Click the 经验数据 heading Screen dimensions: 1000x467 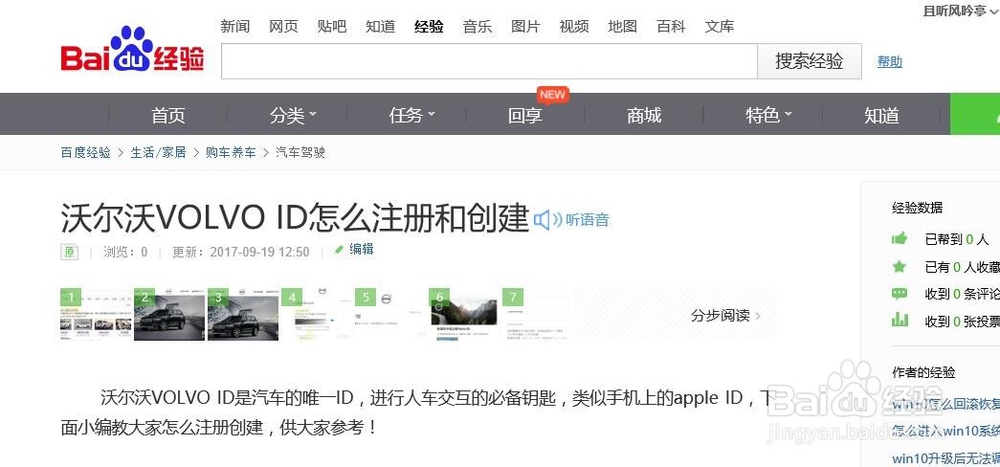point(917,207)
